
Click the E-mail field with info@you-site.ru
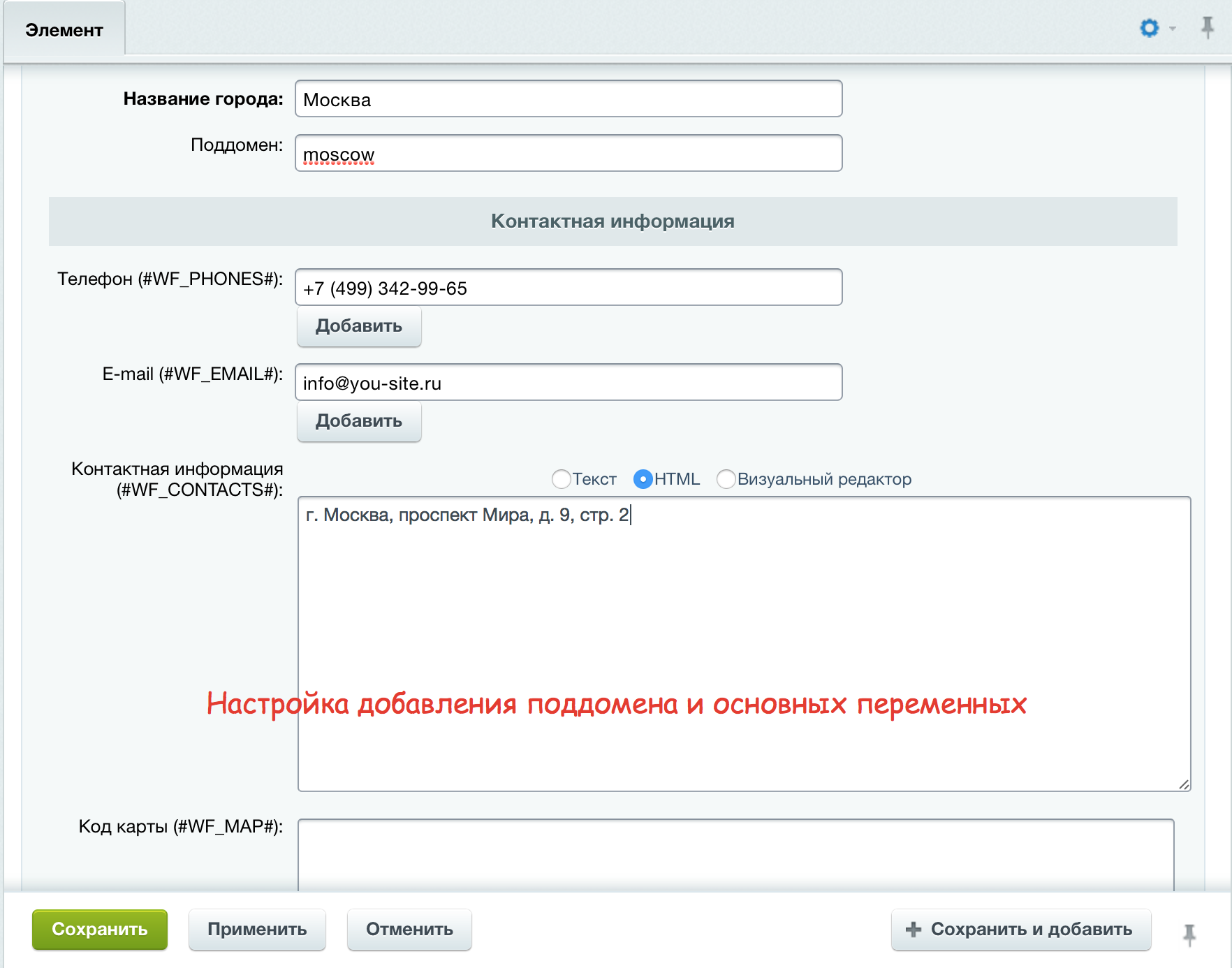pyautogui.click(x=569, y=383)
